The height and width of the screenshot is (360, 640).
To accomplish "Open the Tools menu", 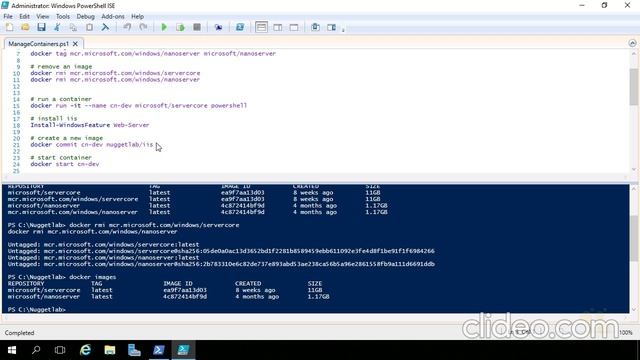I will pos(62,16).
